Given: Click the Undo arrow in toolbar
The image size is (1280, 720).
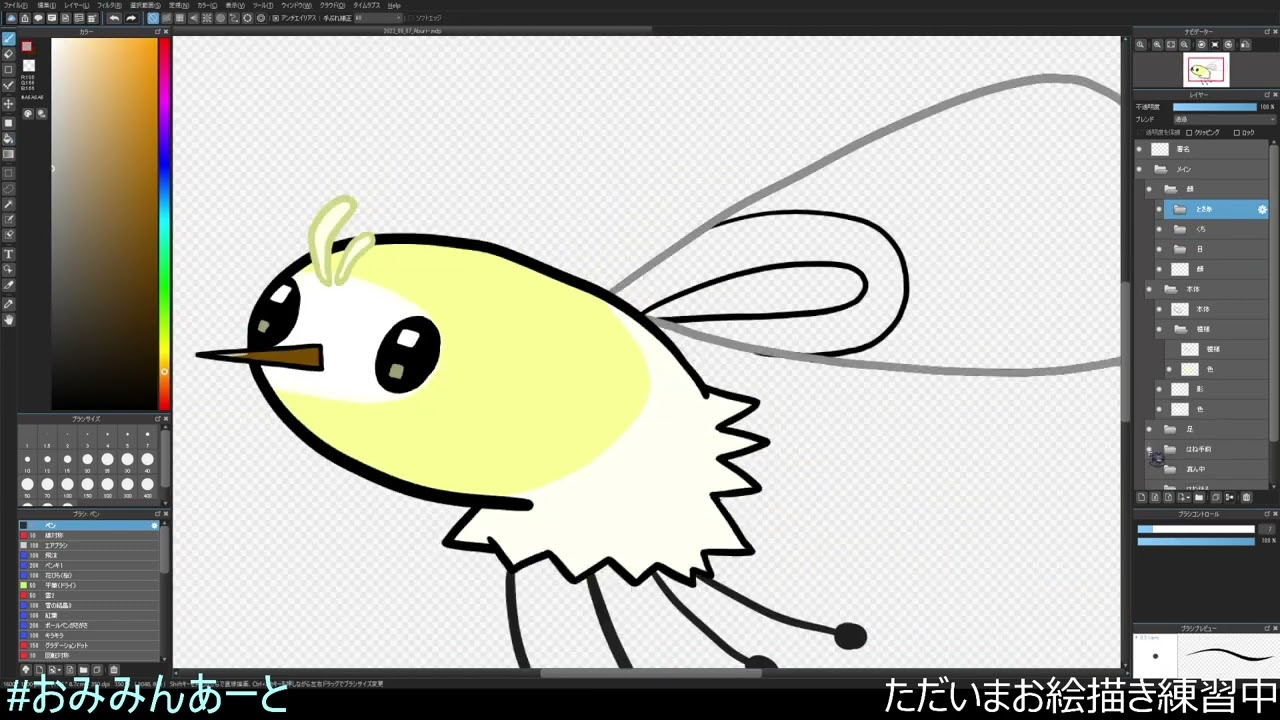Looking at the screenshot, I should 114,18.
